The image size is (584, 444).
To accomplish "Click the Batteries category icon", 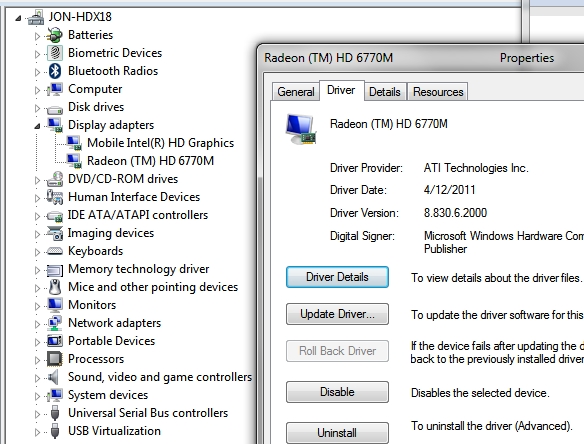I will 55,35.
